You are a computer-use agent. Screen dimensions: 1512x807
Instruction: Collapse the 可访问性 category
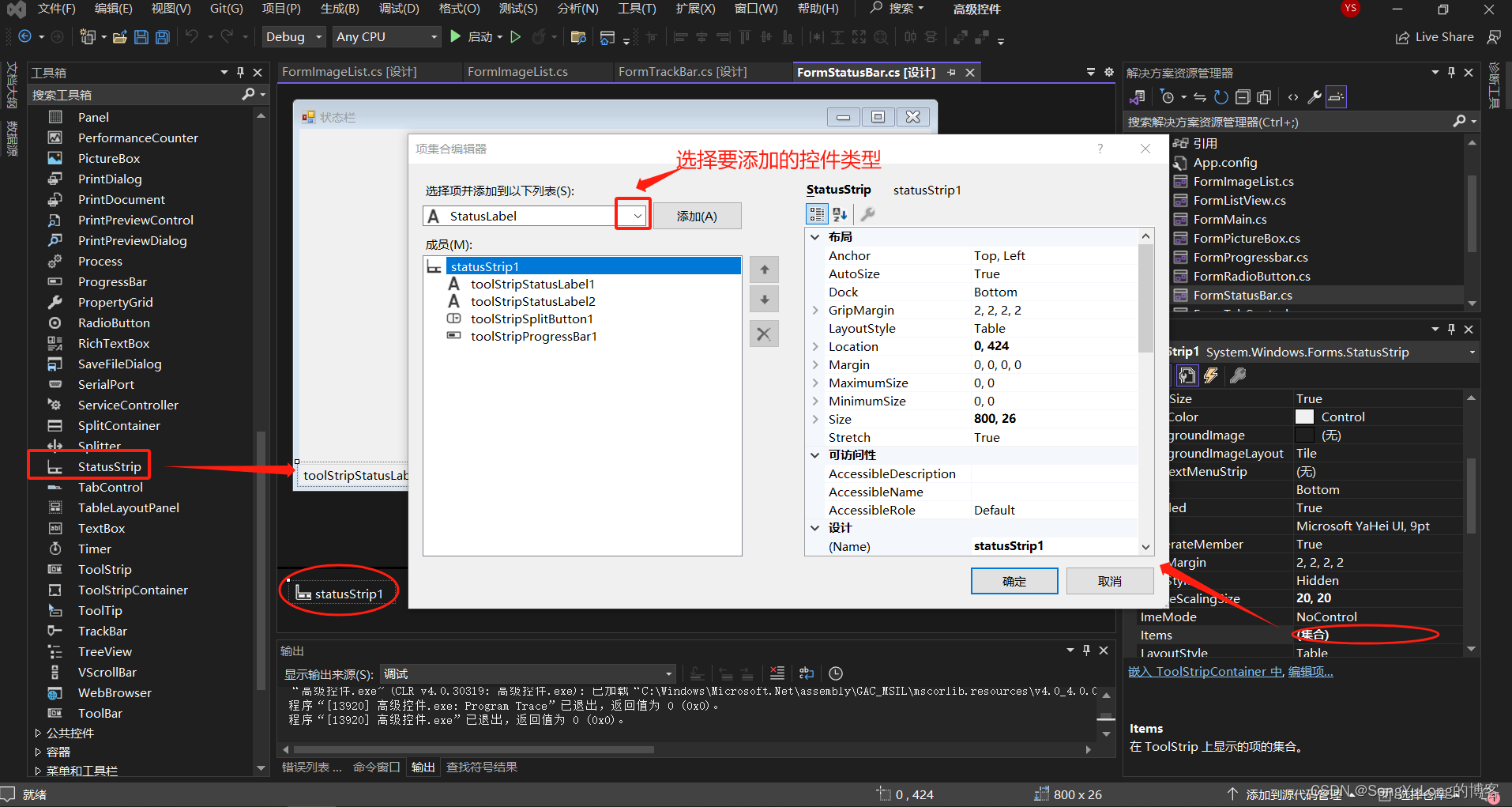814,455
